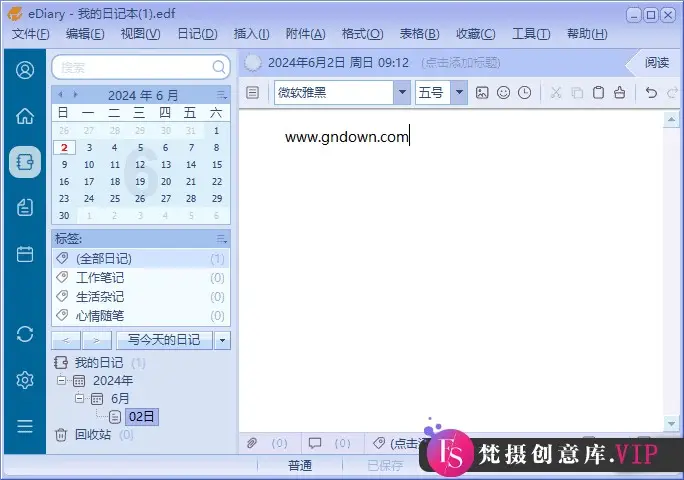684x480 pixels.
Task: Select the 心情随笔 tag
Action: pyautogui.click(x=141, y=315)
